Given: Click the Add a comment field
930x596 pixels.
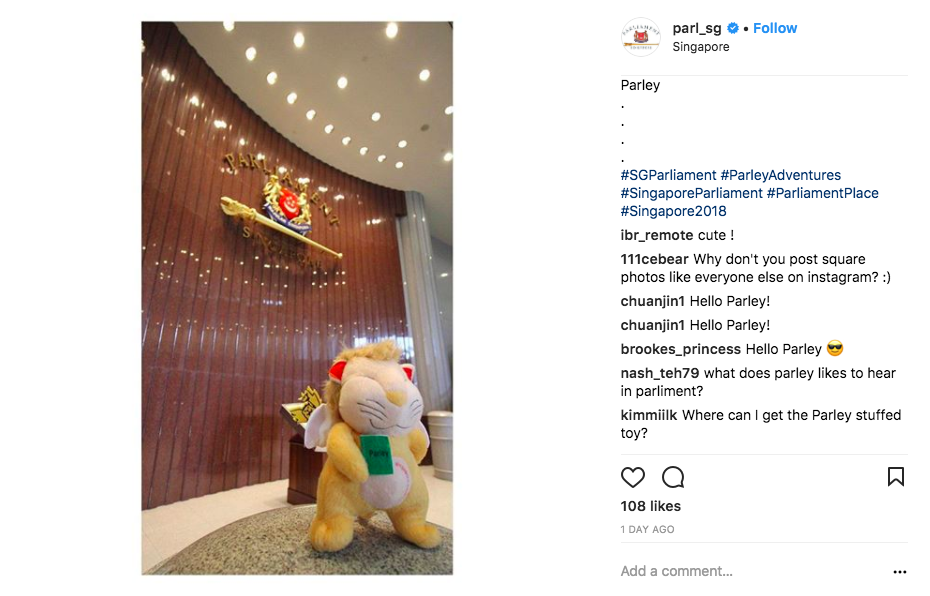Looking at the screenshot, I should coord(753,571).
